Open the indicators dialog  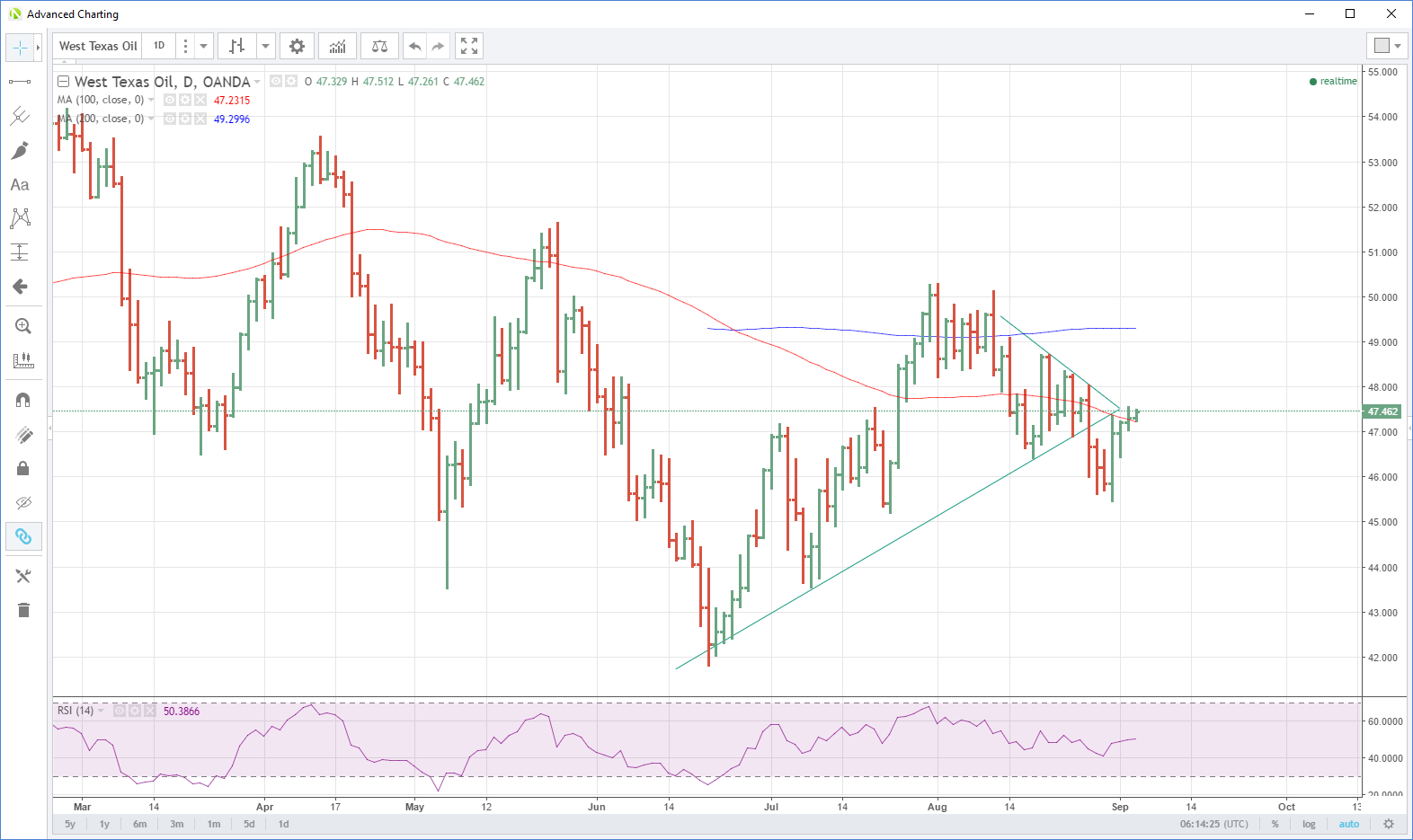click(x=338, y=46)
